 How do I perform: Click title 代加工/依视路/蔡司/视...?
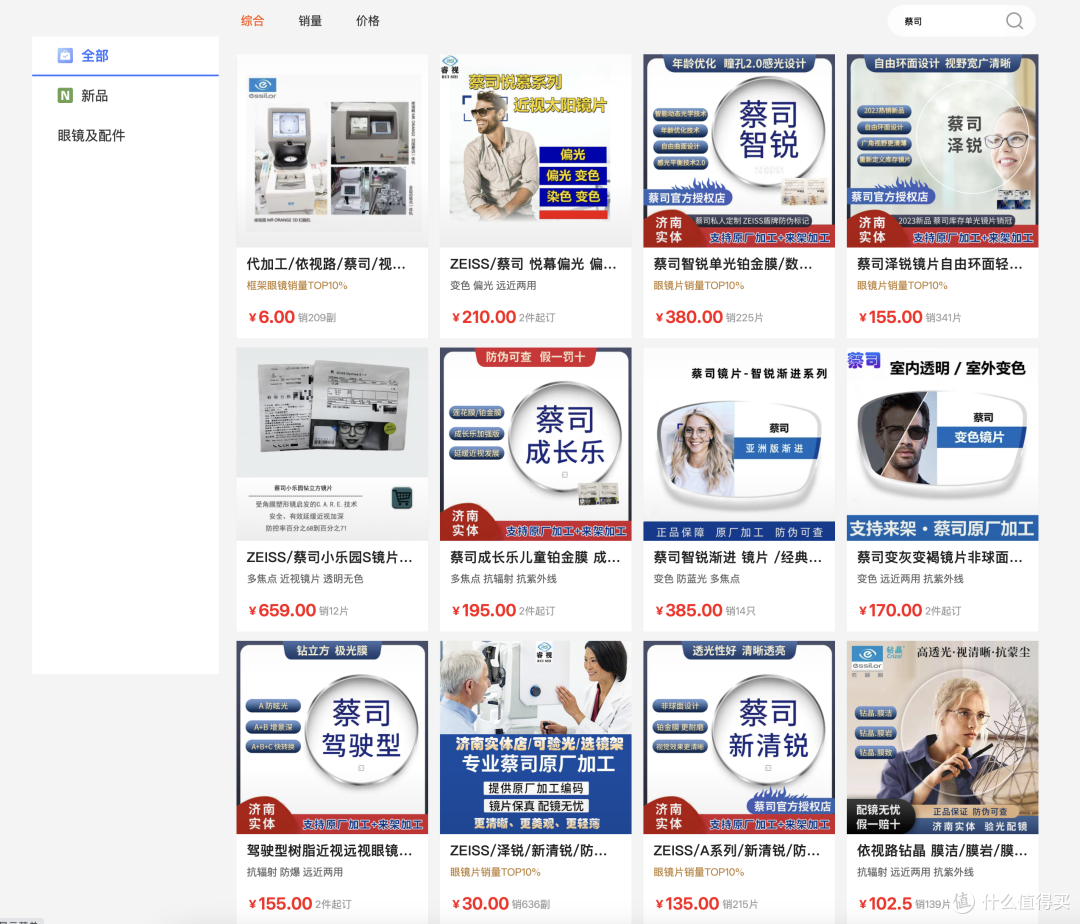pyautogui.click(x=326, y=264)
